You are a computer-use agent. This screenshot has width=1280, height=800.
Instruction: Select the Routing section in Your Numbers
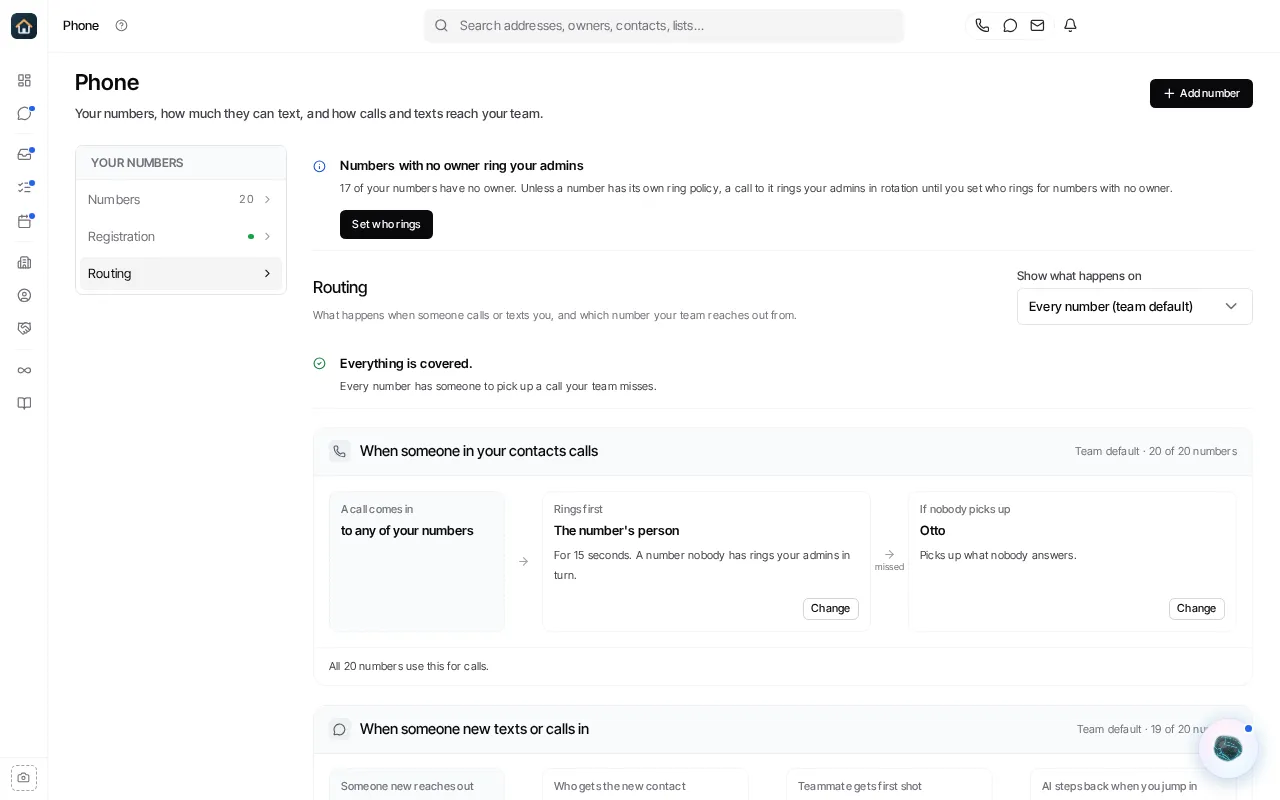[181, 274]
